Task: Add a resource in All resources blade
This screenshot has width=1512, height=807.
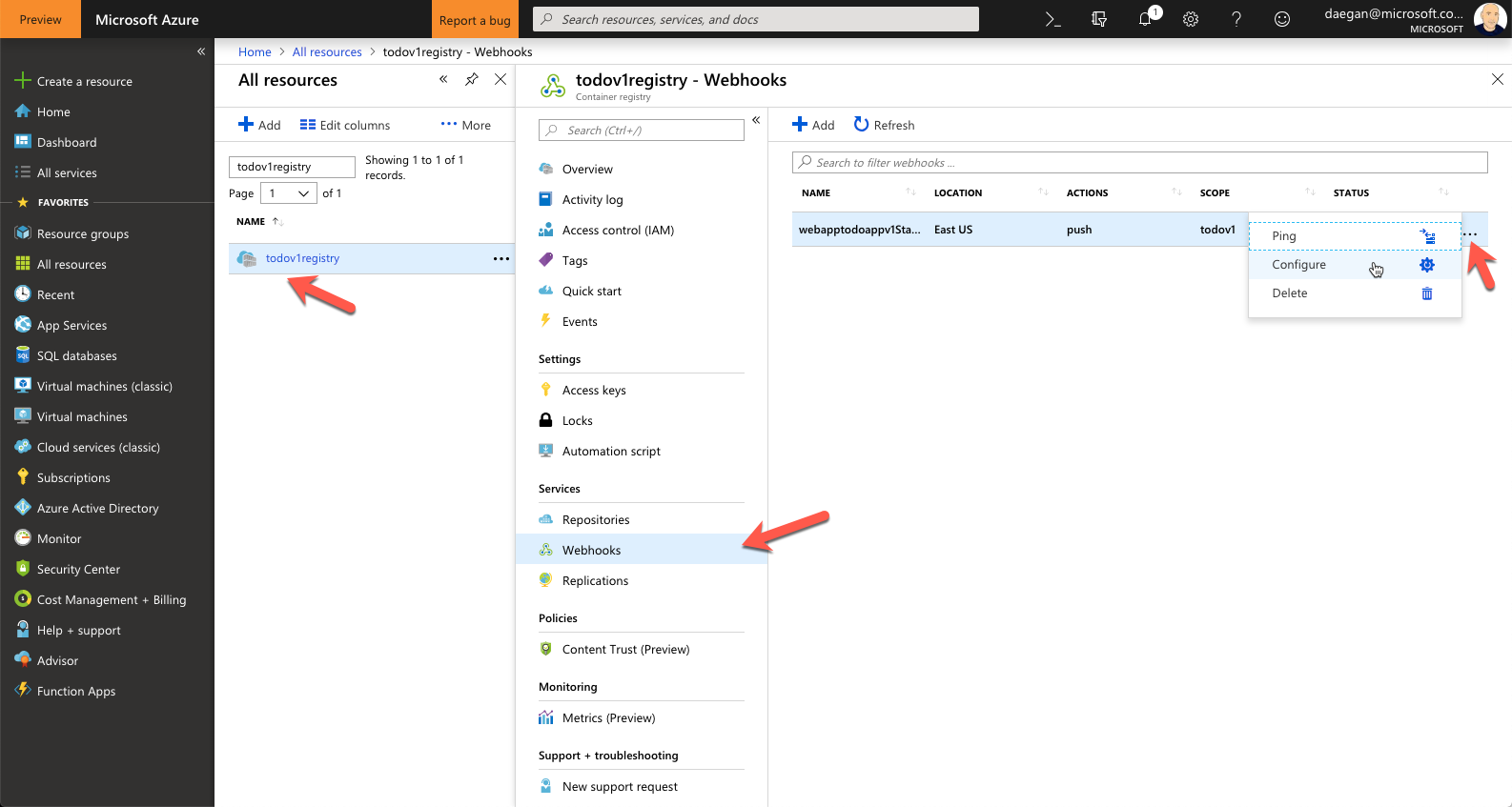Action: [x=259, y=125]
